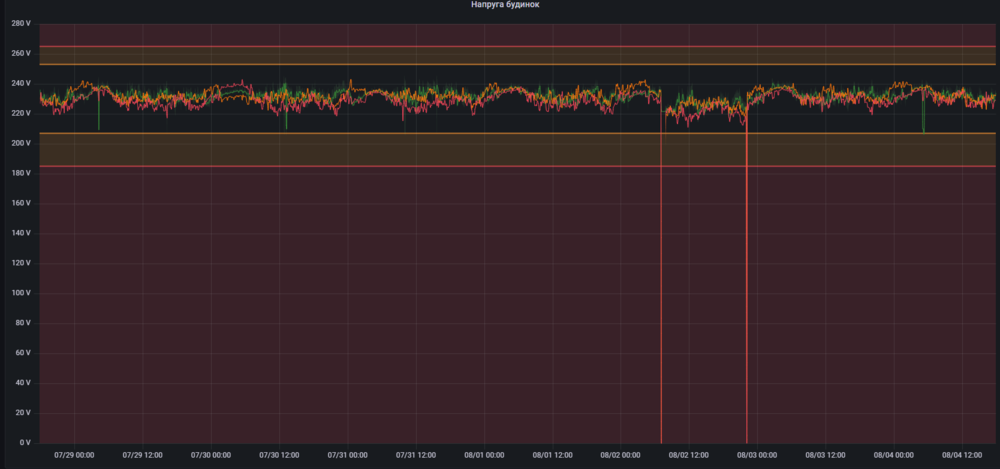This screenshot has height=469, width=1000.
Task: Click the green voltage dip on 07/29
Action: pyautogui.click(x=98, y=120)
